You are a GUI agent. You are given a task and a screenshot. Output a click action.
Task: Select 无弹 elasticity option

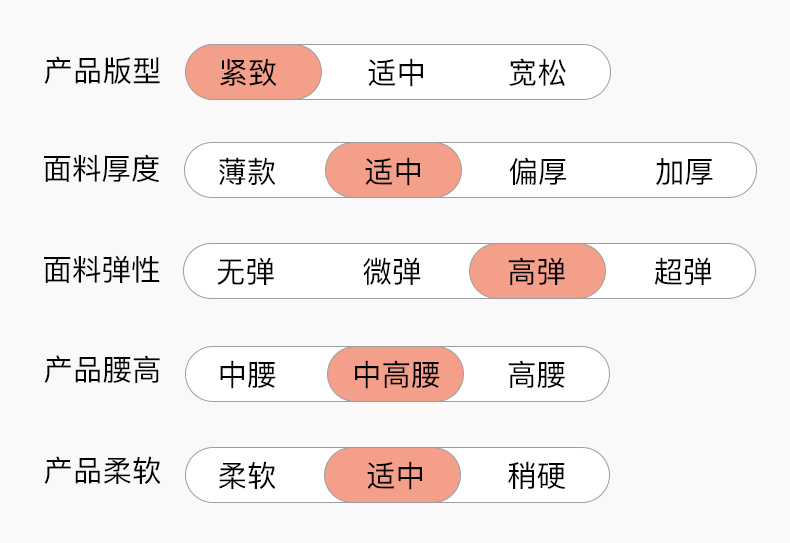(x=246, y=271)
